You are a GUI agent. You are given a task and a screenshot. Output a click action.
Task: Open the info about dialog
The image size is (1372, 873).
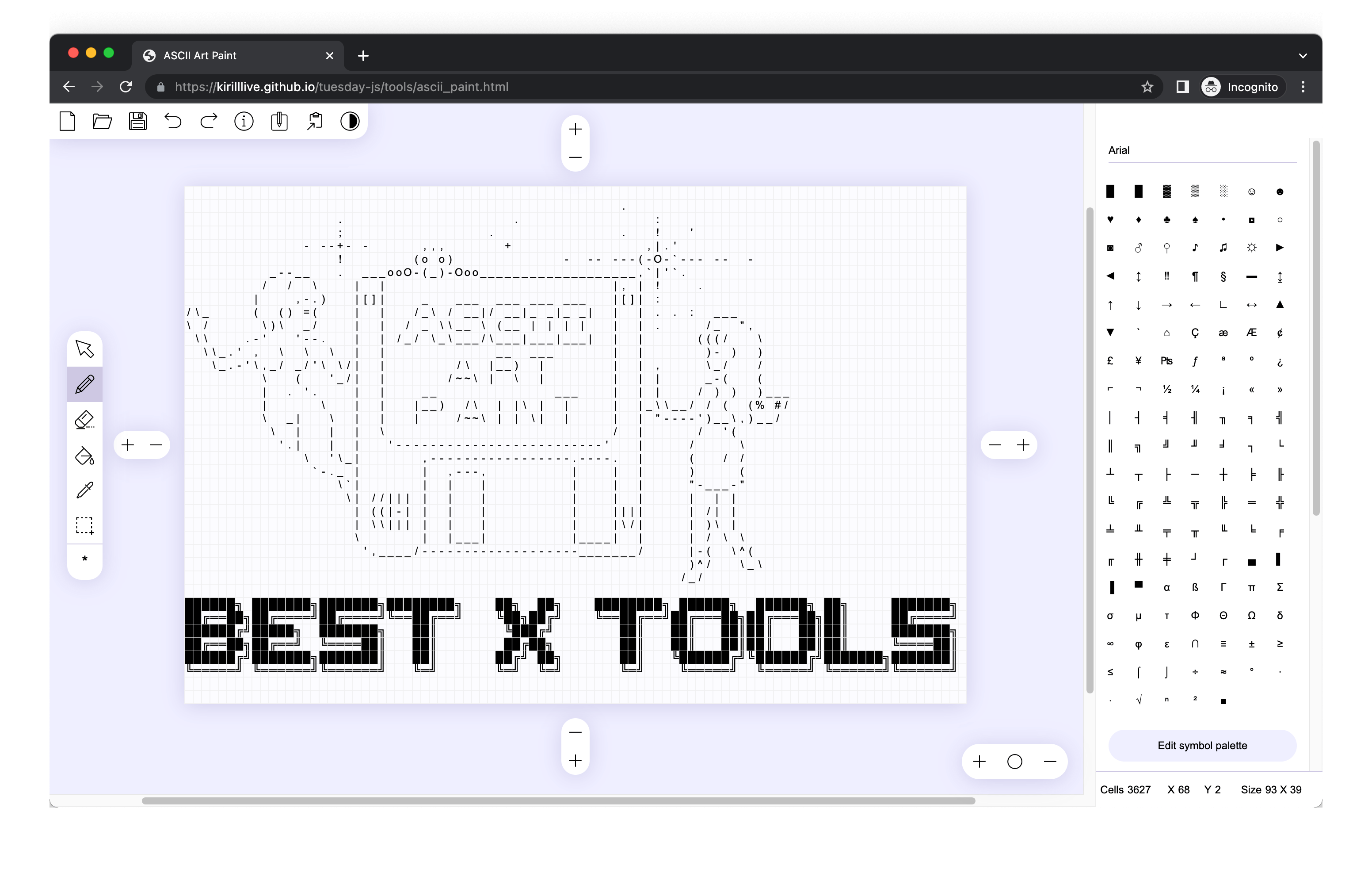[244, 121]
